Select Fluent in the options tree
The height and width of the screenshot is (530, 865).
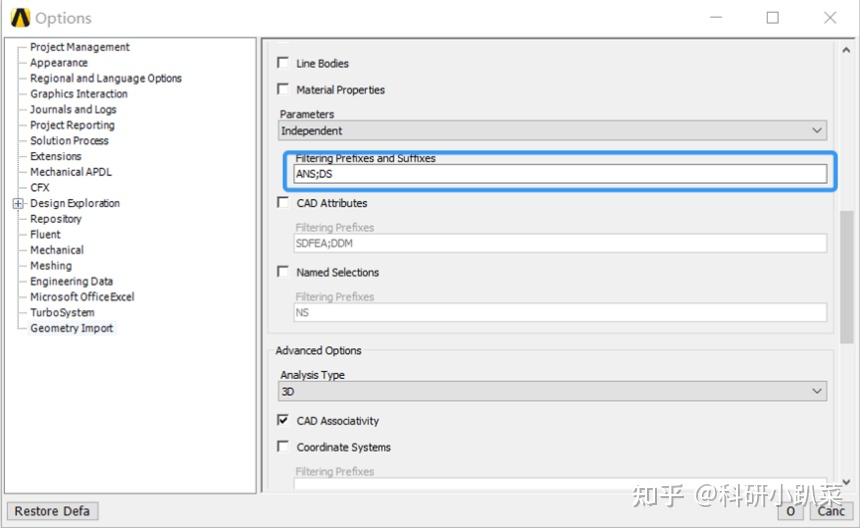point(45,234)
